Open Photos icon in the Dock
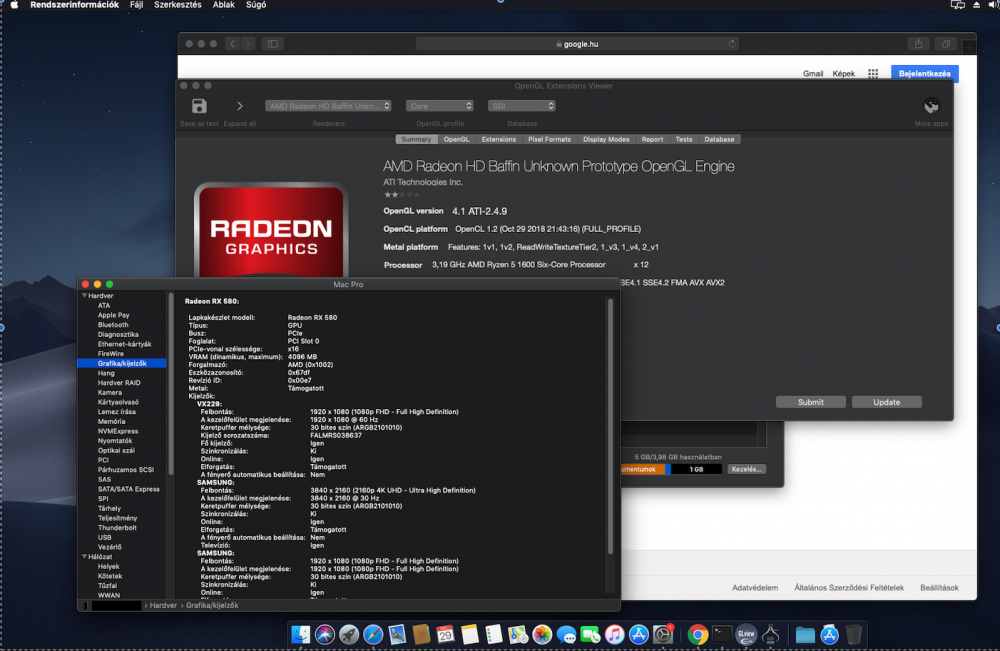 click(x=542, y=634)
